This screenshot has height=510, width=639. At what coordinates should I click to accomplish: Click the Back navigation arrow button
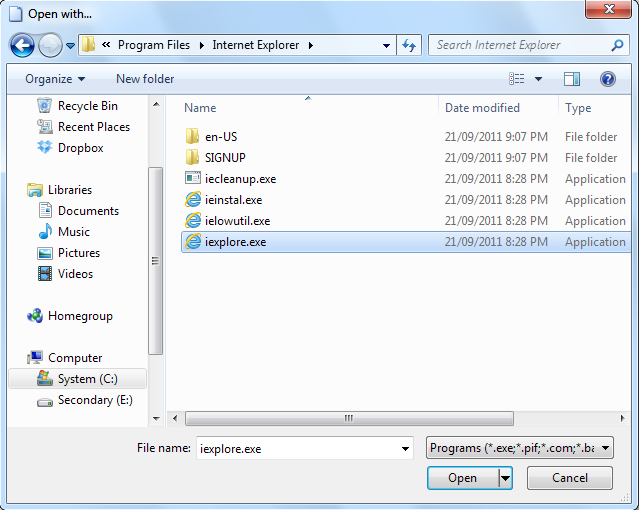22,45
